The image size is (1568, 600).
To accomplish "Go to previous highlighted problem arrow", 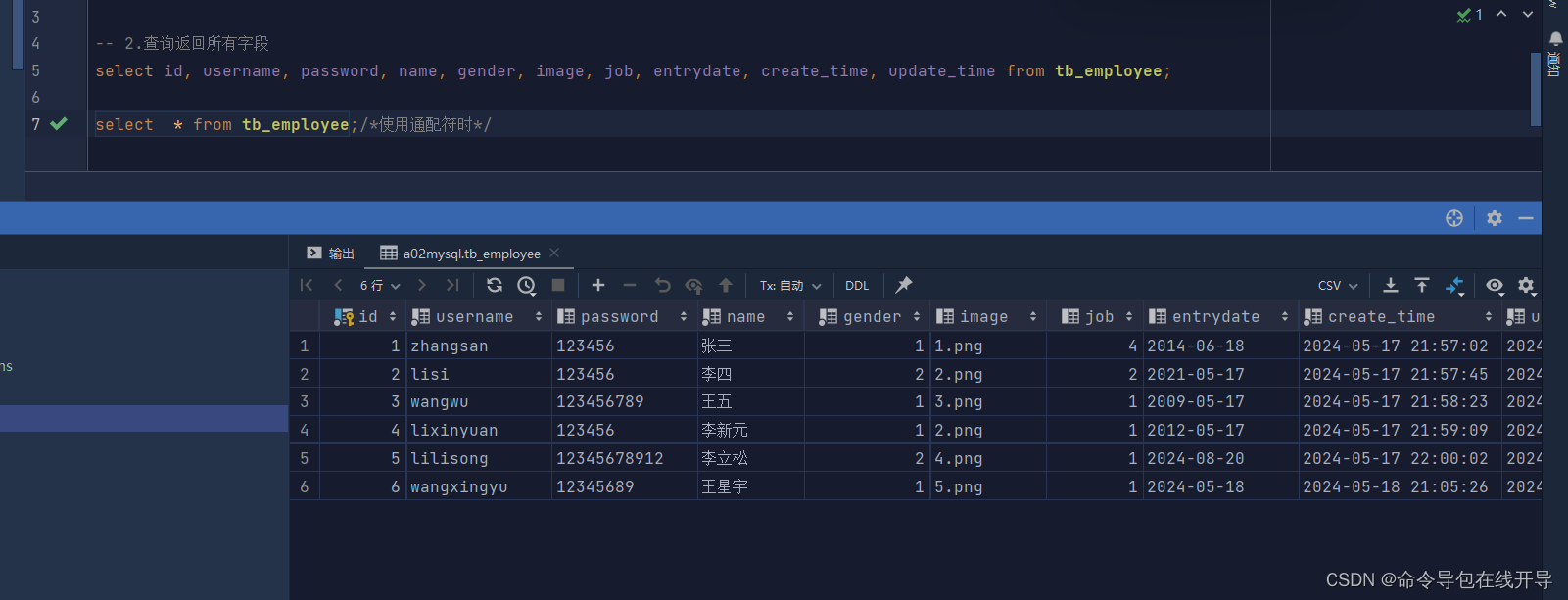I will point(1501,15).
